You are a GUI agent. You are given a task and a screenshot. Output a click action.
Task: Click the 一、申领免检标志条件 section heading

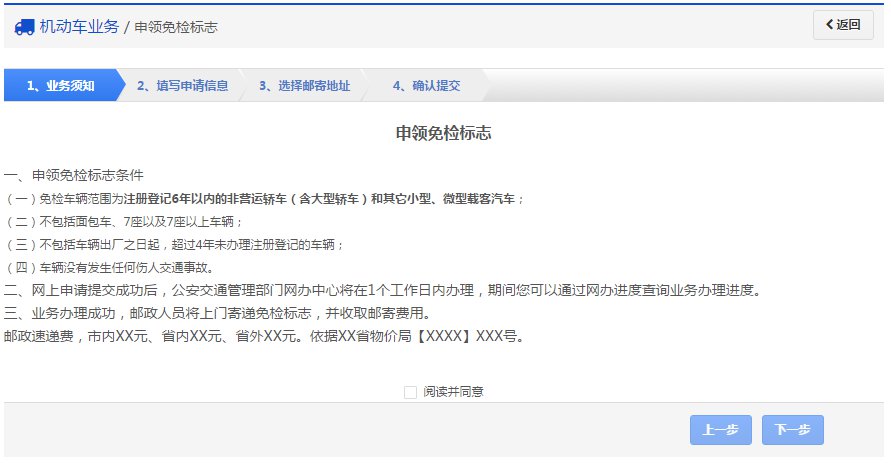74,175
